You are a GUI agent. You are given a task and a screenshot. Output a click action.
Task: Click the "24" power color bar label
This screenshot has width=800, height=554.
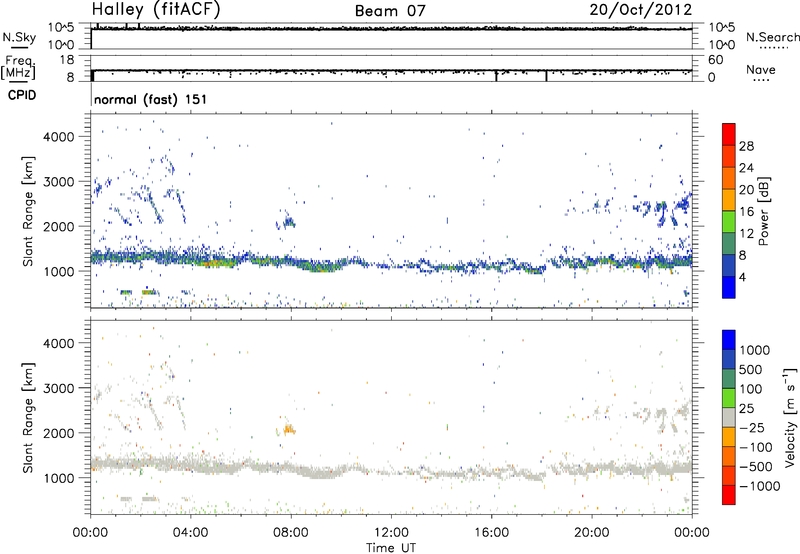[746, 168]
